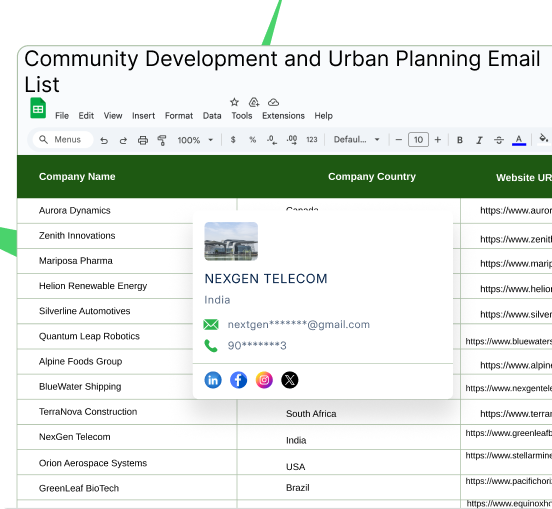The height and width of the screenshot is (509, 552).
Task: Click the green envelope email icon
Action: [211, 325]
